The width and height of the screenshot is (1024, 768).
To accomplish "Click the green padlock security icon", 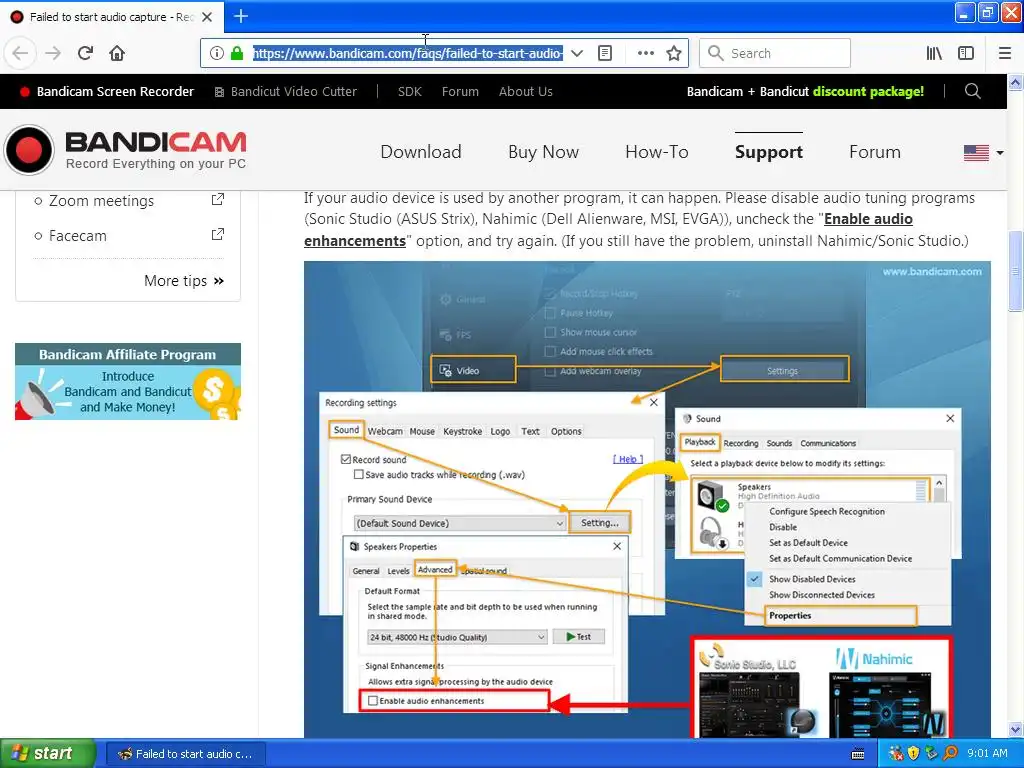I will click(237, 54).
